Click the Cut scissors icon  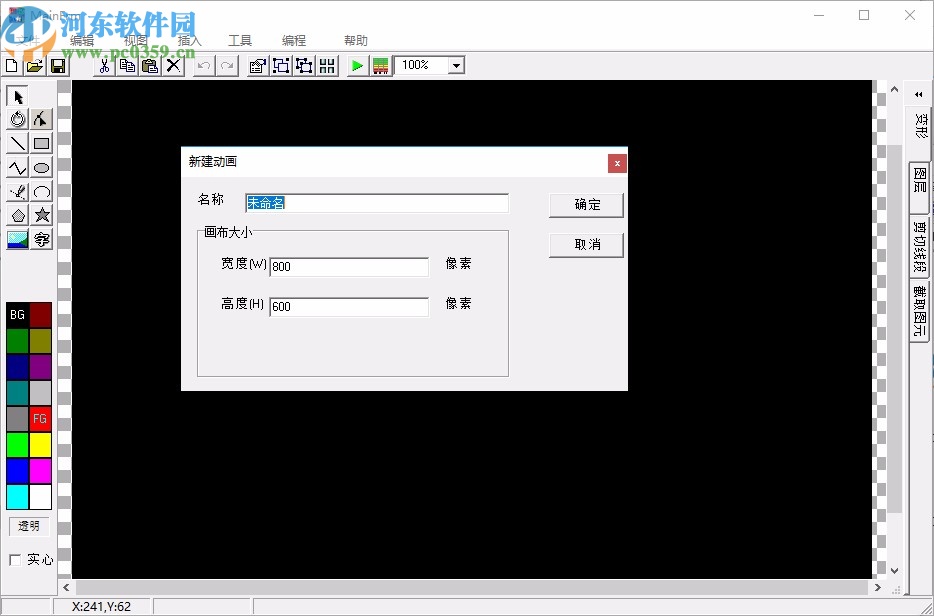tap(104, 66)
